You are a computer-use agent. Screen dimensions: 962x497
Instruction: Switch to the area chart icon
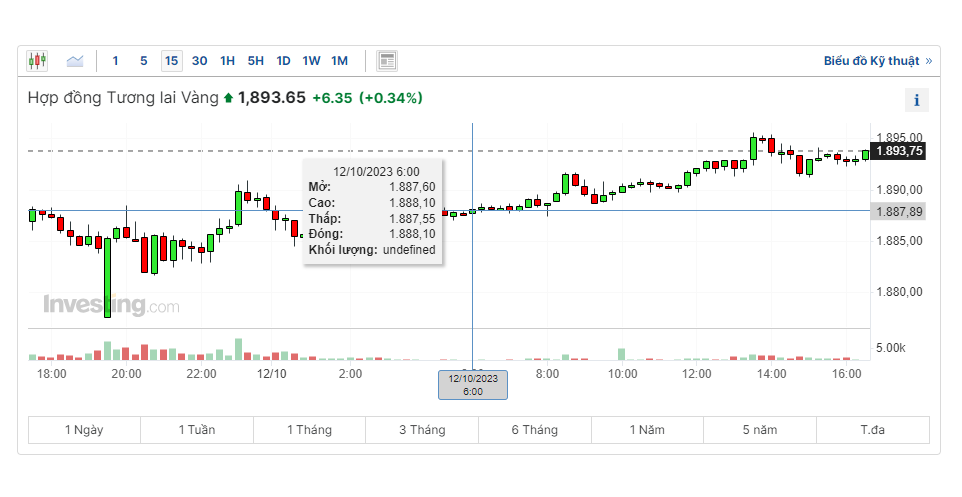click(x=75, y=61)
